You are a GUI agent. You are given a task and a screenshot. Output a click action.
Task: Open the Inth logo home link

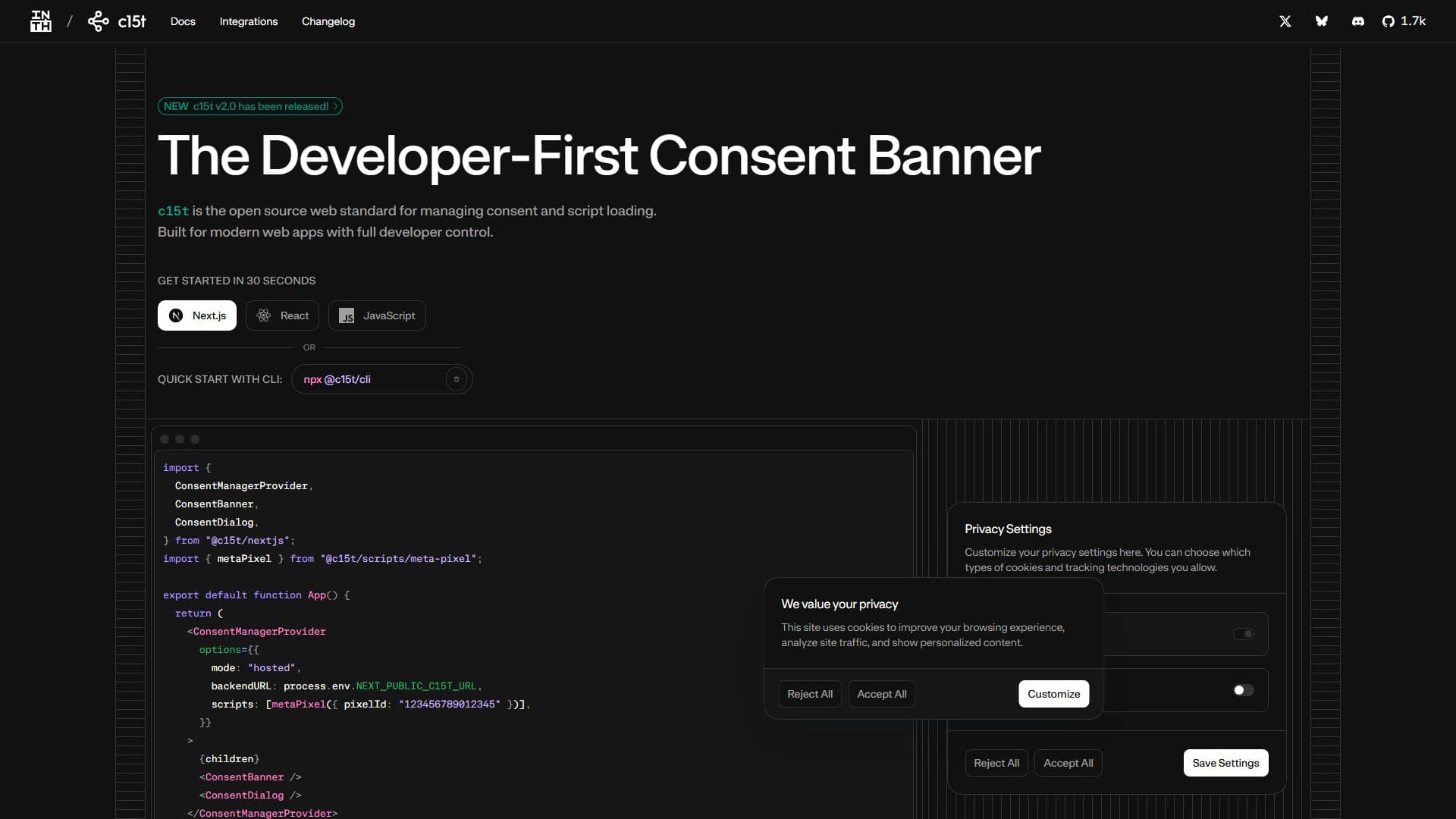[x=41, y=21]
